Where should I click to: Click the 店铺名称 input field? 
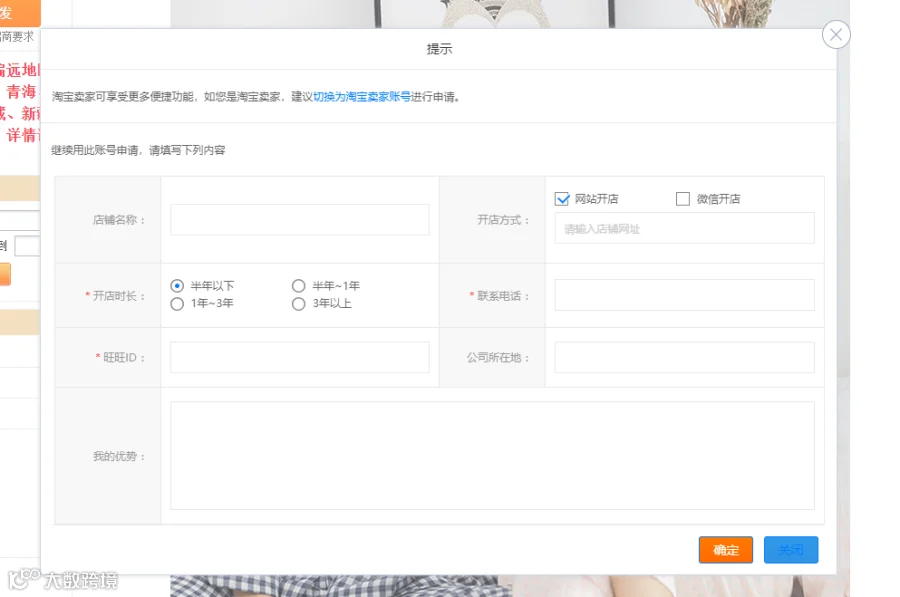300,220
